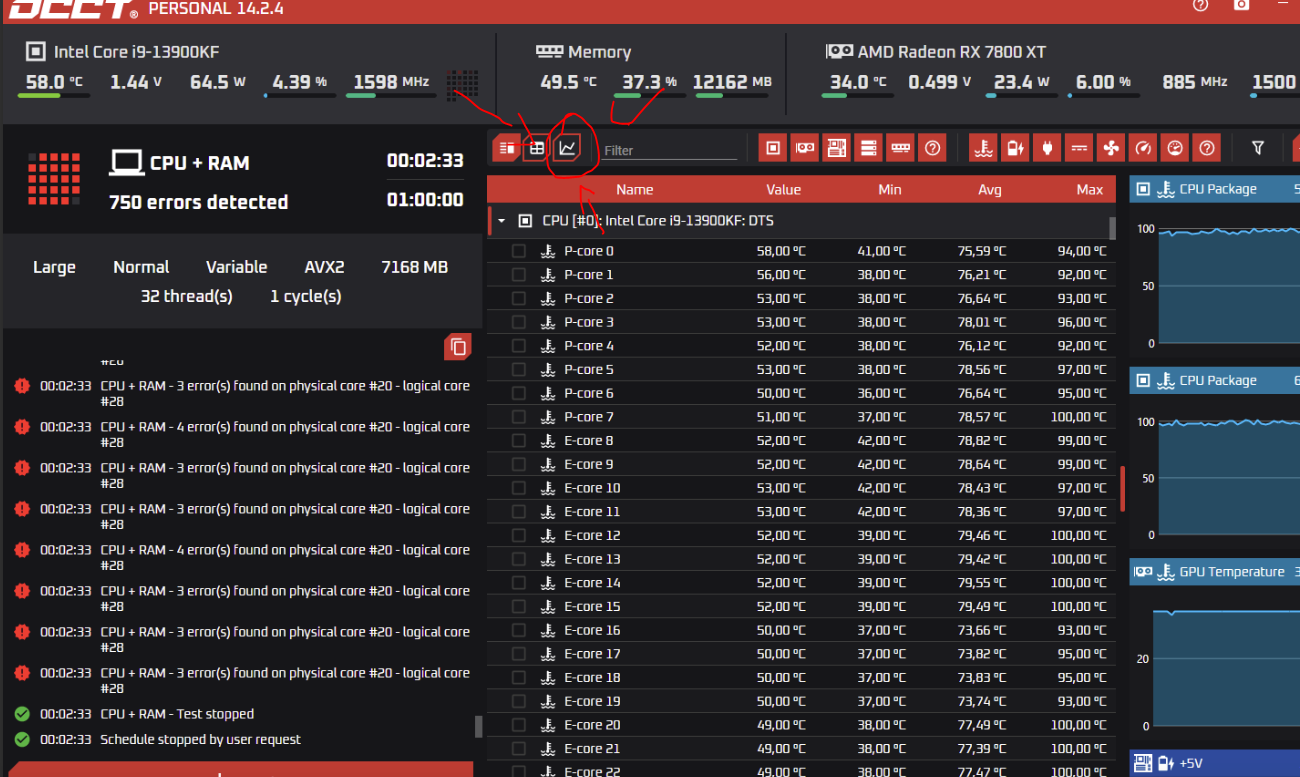Show only fan sensors

(x=1111, y=148)
